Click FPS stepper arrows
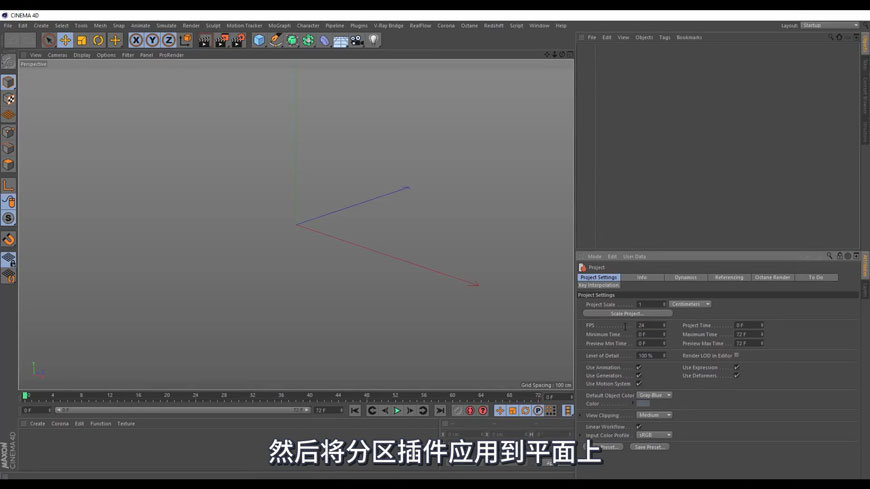Viewport: 870px width, 489px height. click(664, 325)
